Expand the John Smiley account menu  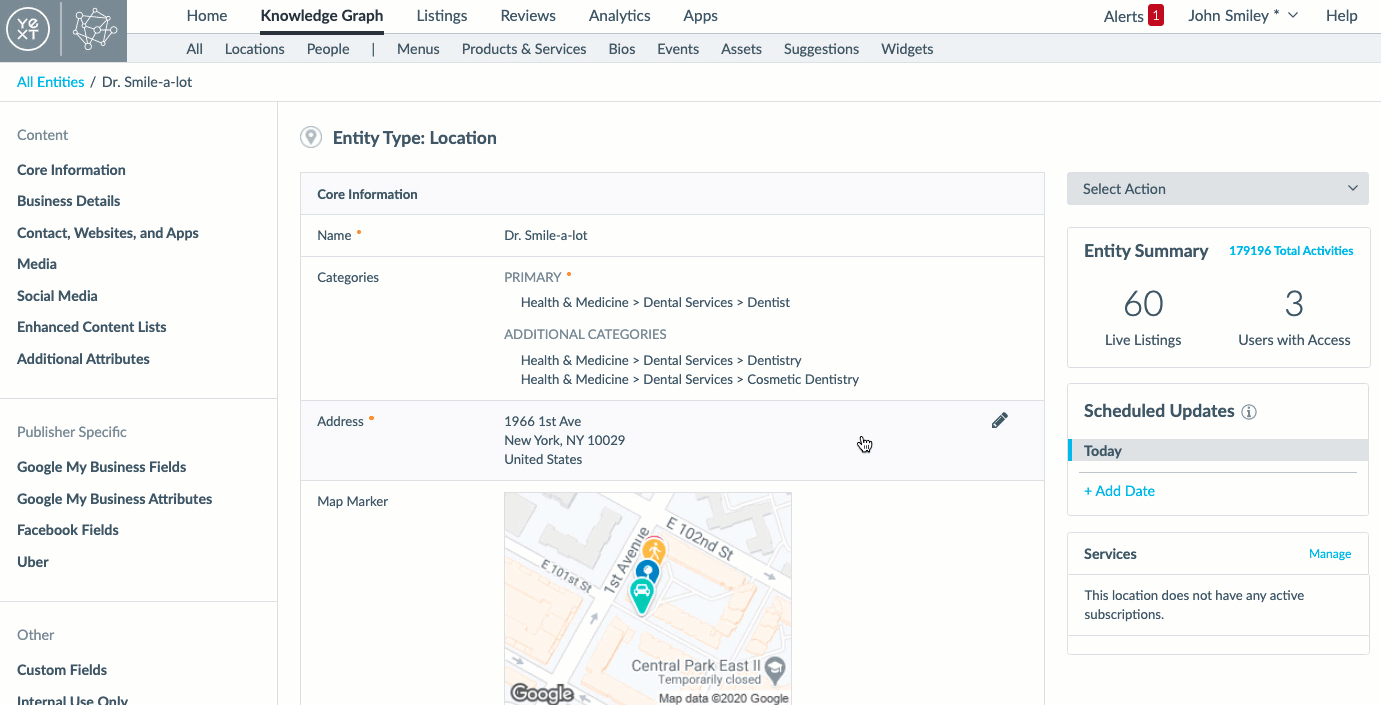point(1242,16)
